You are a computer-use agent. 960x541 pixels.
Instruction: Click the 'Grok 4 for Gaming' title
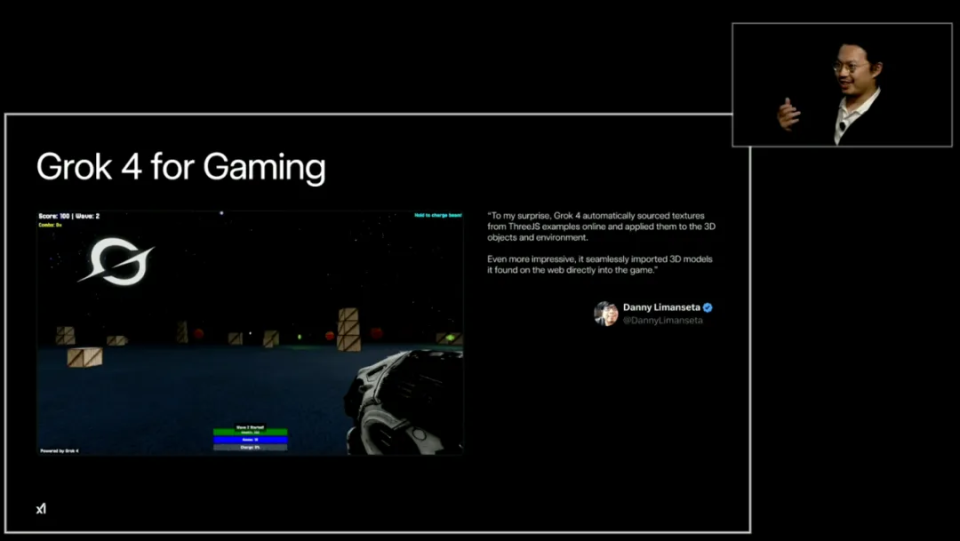(x=181, y=167)
